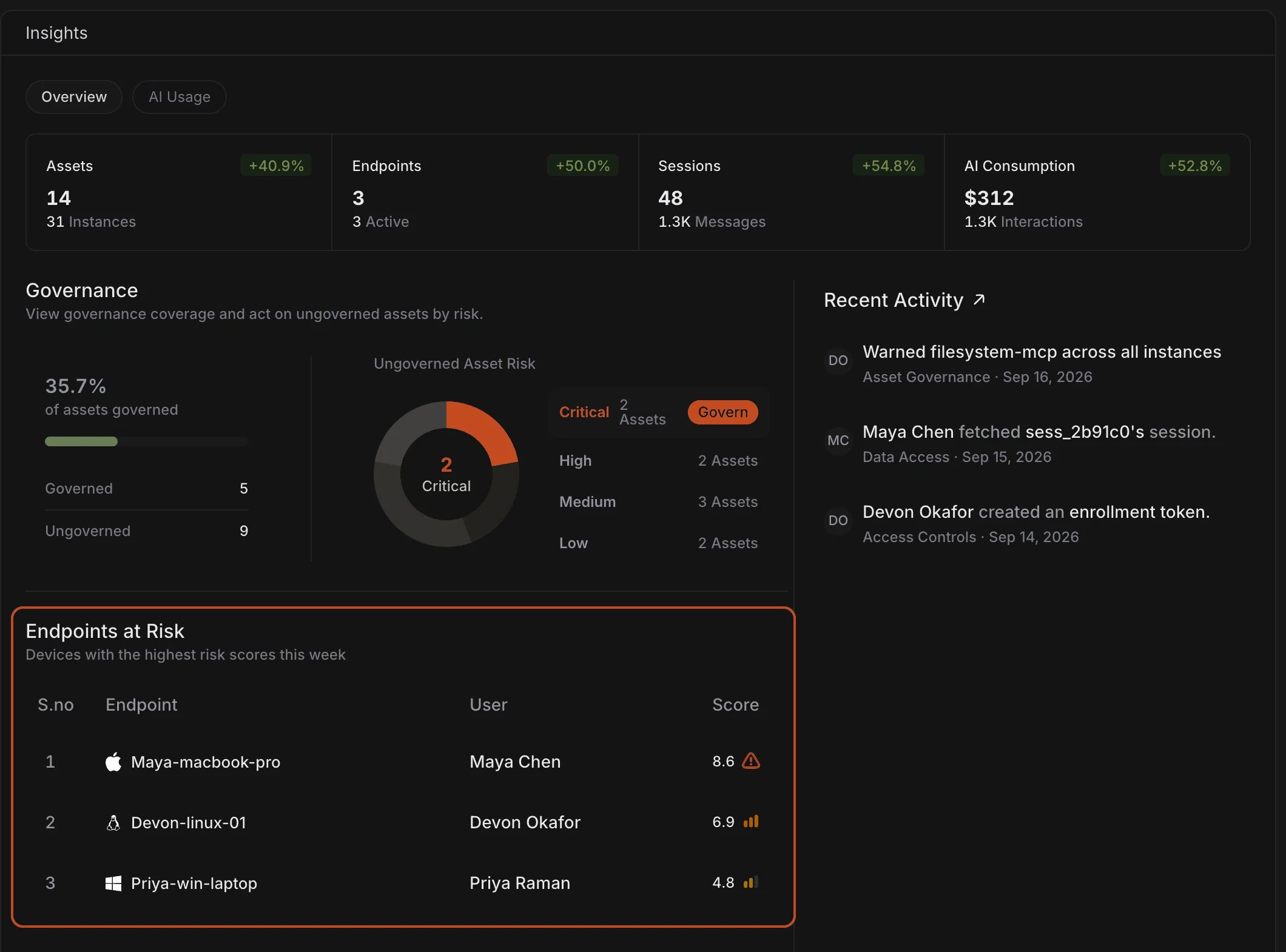The width and height of the screenshot is (1286, 952).
Task: Click the '1.3K Interactions' text
Action: [x=1023, y=222]
